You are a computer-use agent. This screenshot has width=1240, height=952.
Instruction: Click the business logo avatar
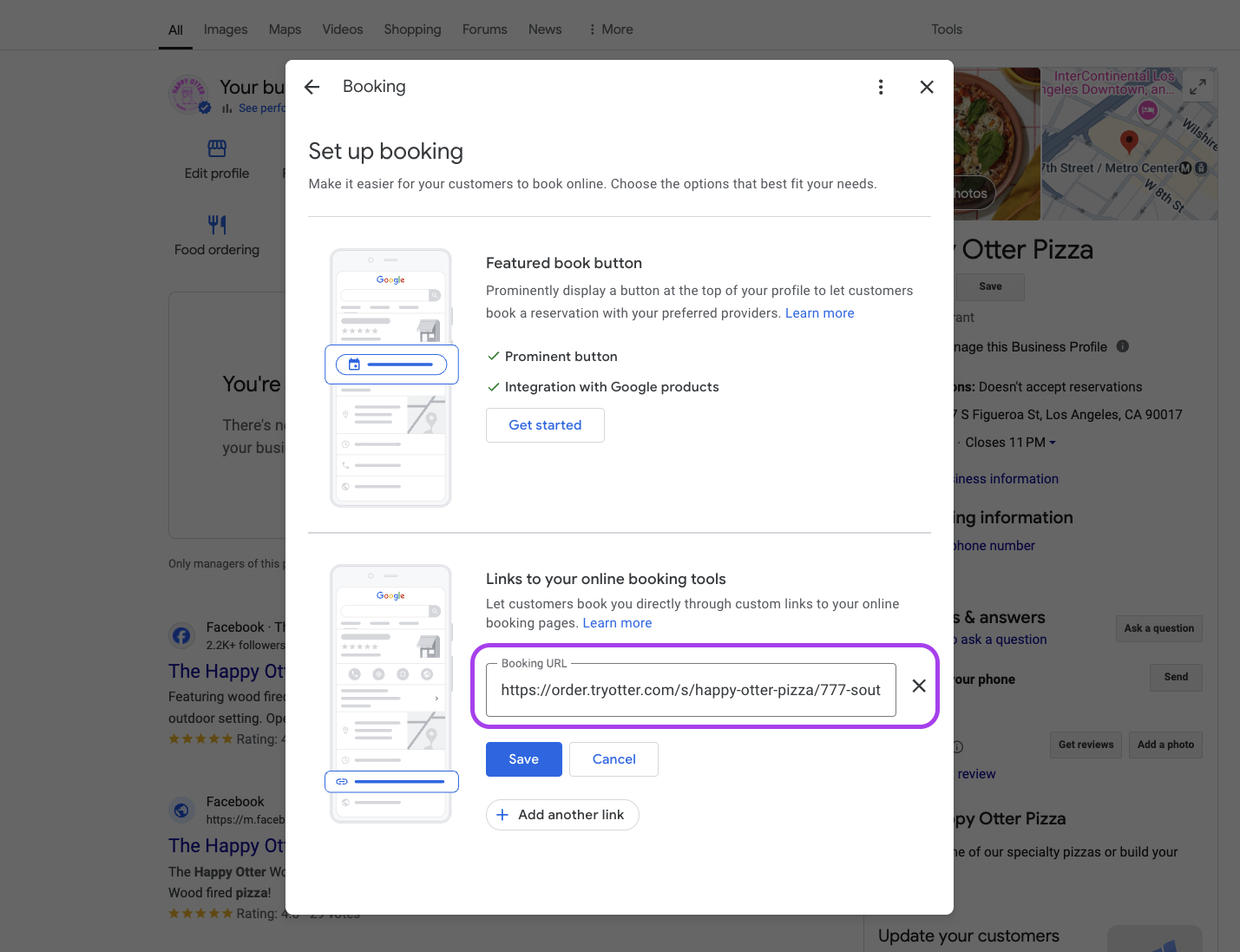188,95
